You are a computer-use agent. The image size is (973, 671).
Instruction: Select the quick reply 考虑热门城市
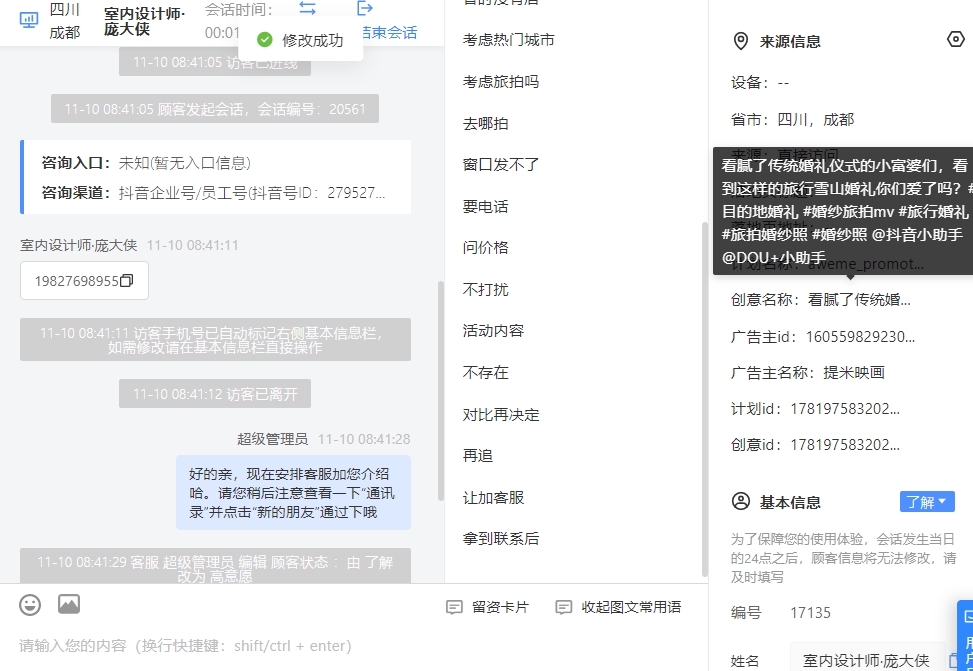point(509,40)
